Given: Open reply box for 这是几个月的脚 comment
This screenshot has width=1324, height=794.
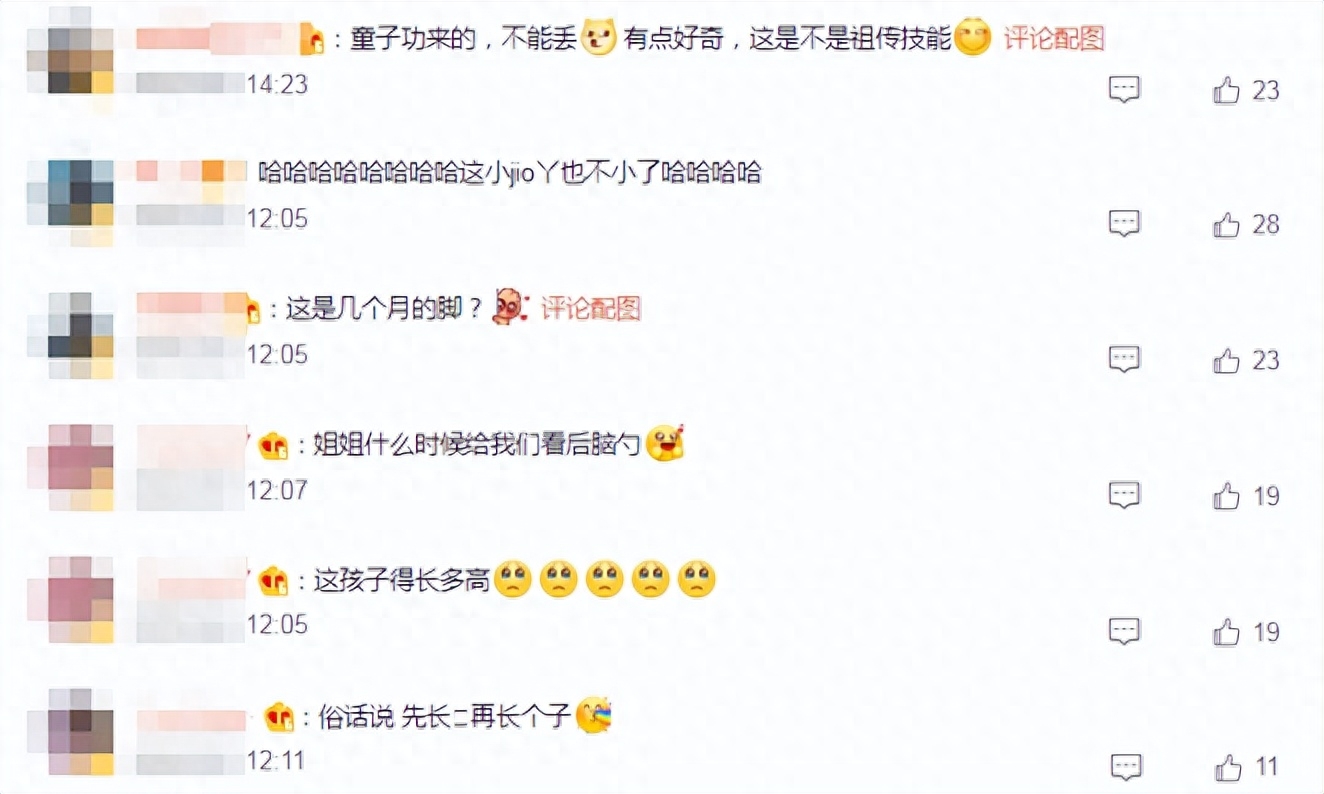Looking at the screenshot, I should point(1125,360).
